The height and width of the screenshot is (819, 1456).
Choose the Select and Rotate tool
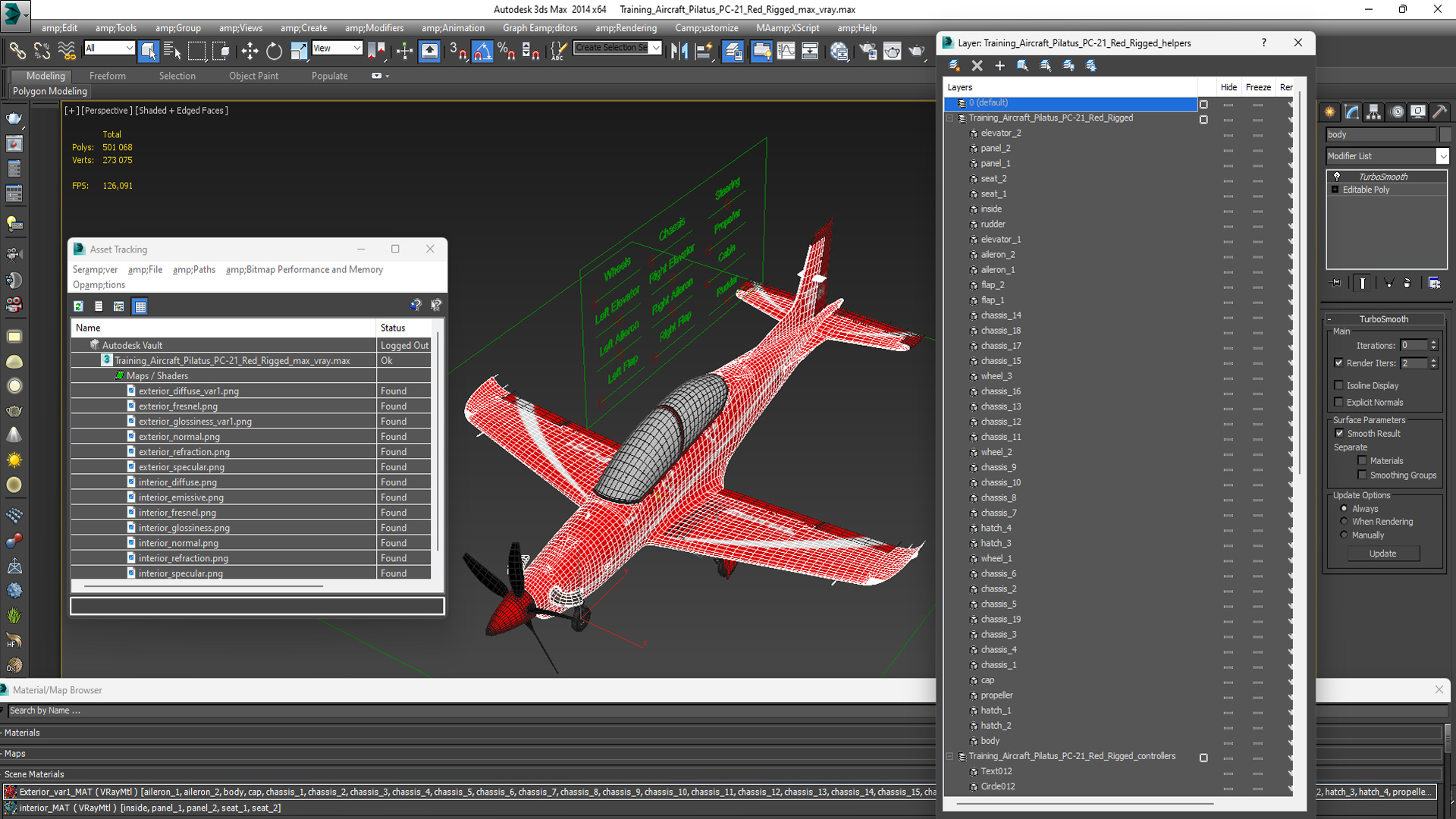[274, 51]
